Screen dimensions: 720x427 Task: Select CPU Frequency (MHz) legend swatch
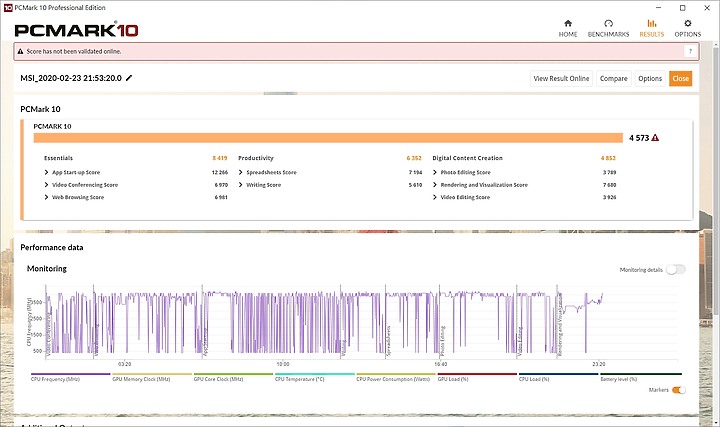pyautogui.click(x=71, y=374)
